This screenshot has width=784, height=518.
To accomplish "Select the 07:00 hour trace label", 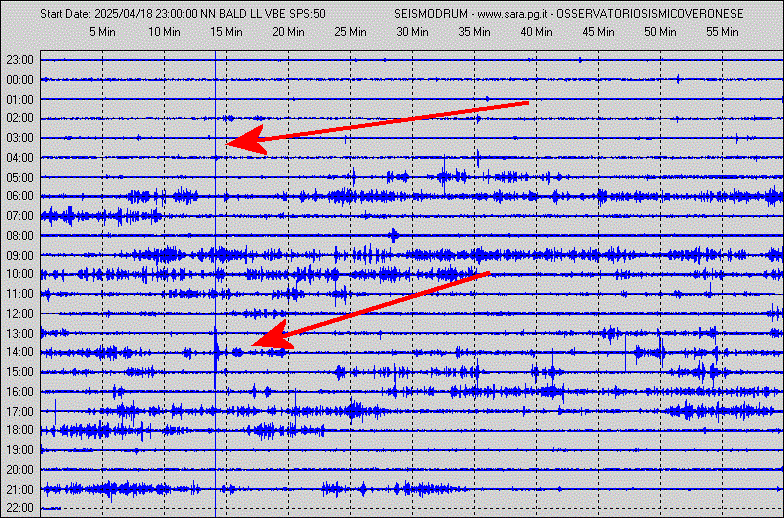I will point(20,216).
